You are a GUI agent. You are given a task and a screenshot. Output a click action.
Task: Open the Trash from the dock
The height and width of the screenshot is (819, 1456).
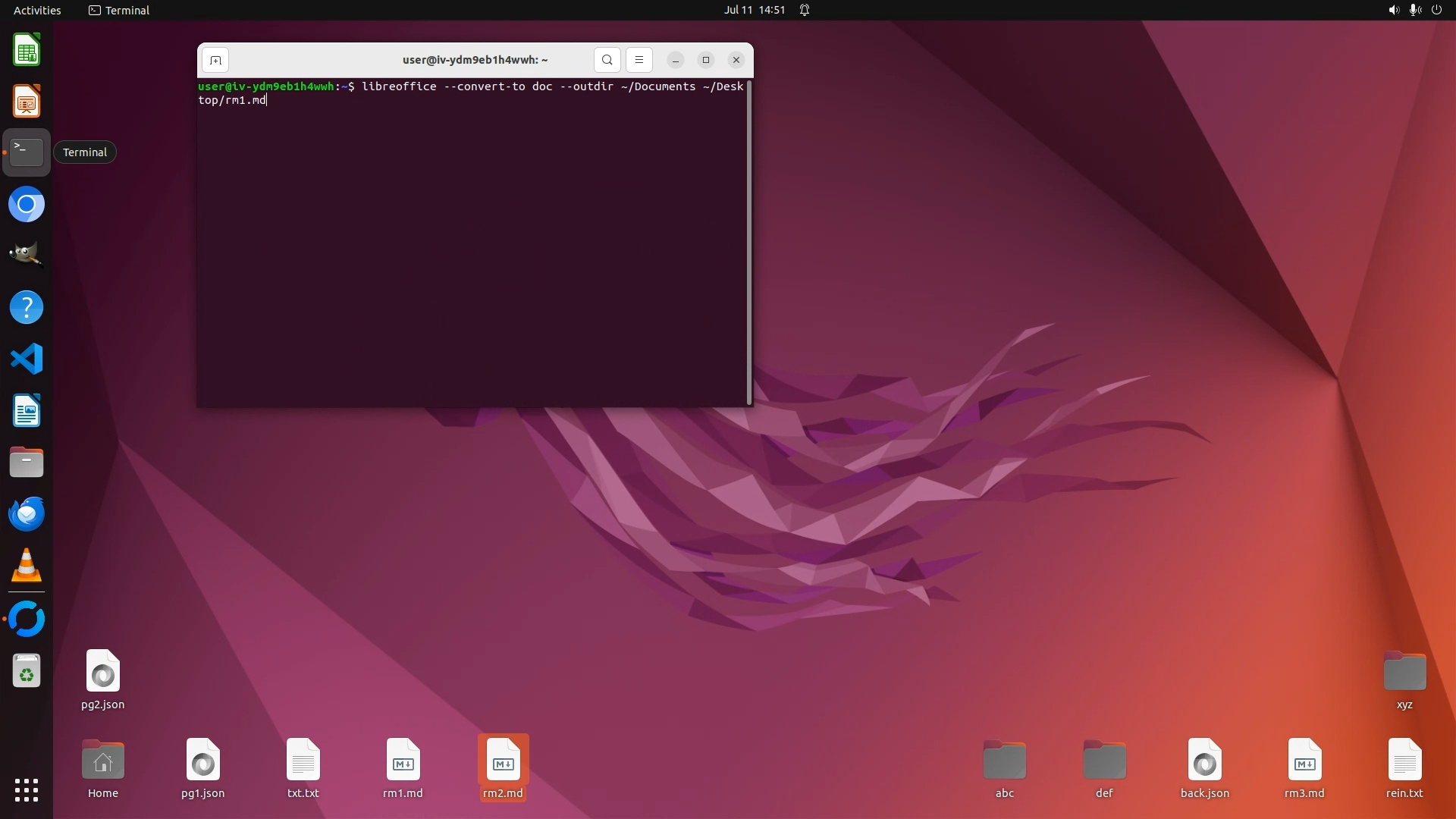[27, 671]
